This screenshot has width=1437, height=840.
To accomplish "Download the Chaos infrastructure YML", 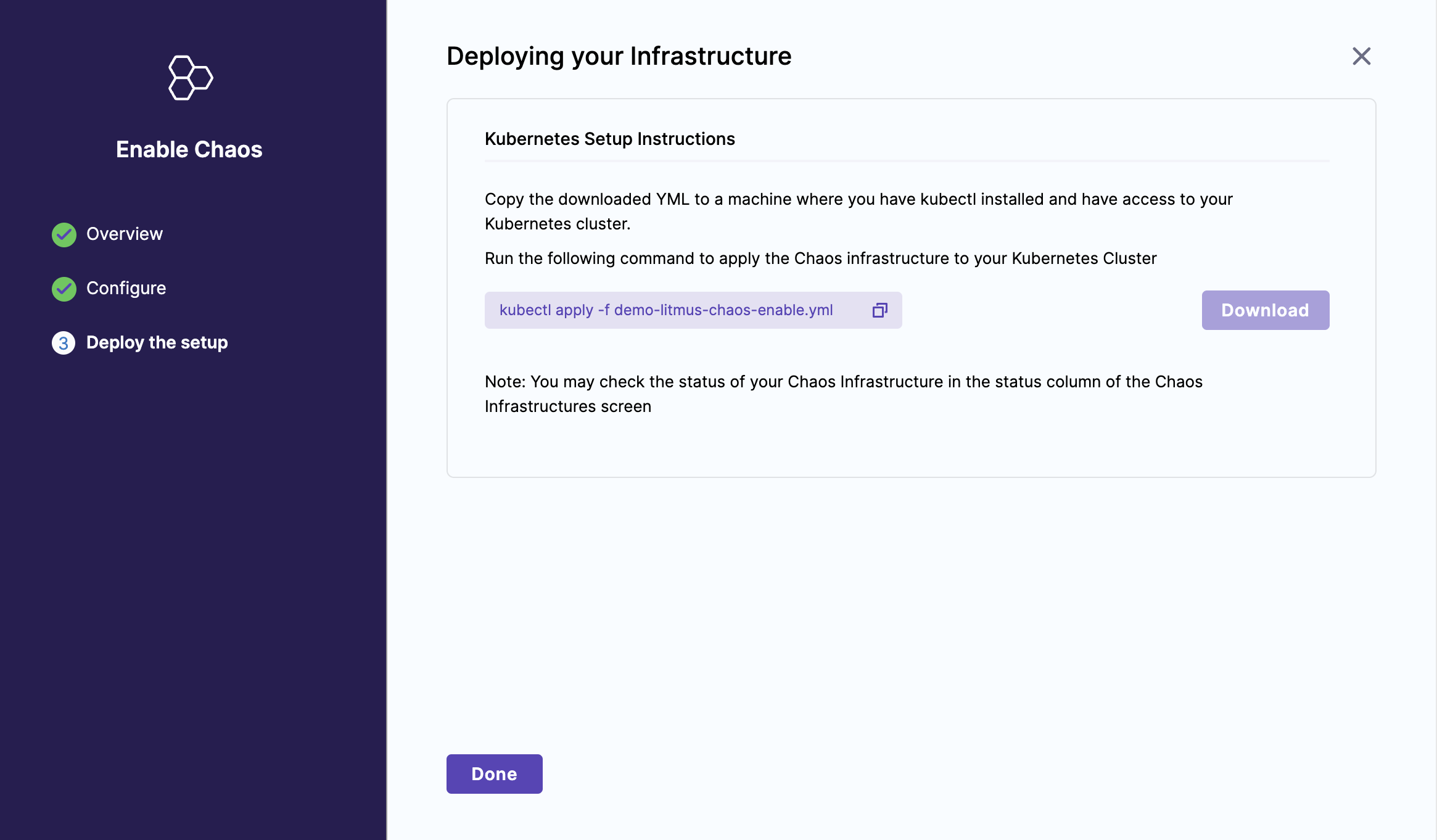I will click(1265, 310).
